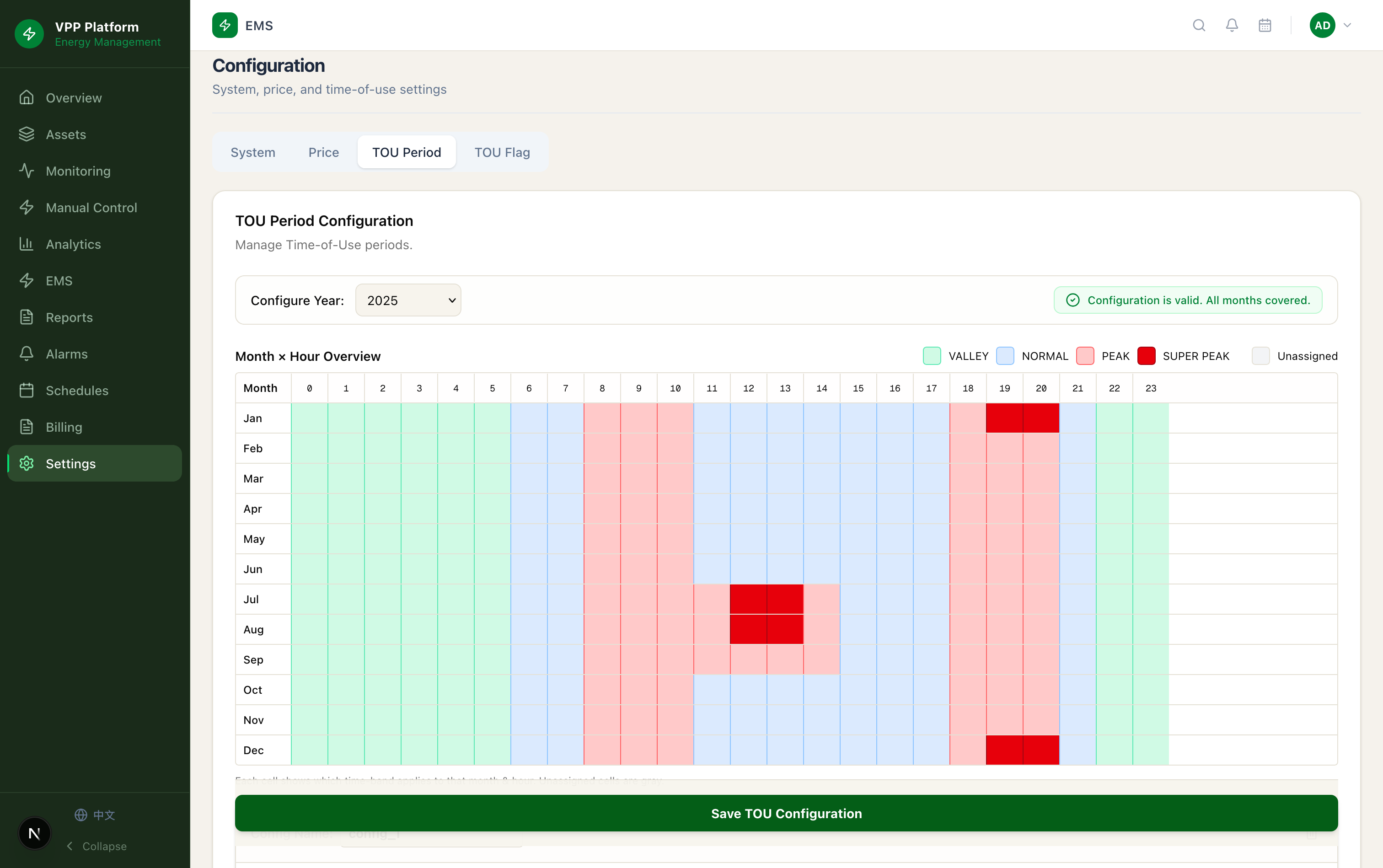Open notifications bell in top bar
The image size is (1383, 868).
pos(1232,25)
